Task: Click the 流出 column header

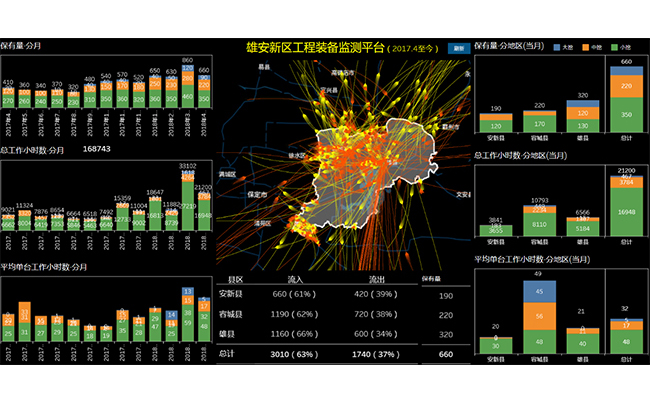Action: [x=376, y=279]
